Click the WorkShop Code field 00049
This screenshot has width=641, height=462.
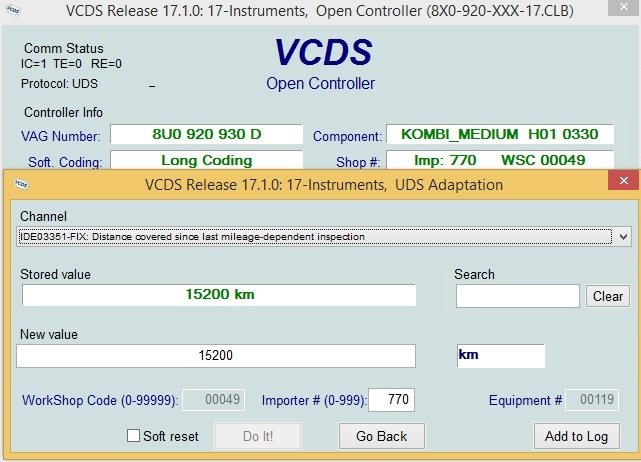[x=213, y=399]
